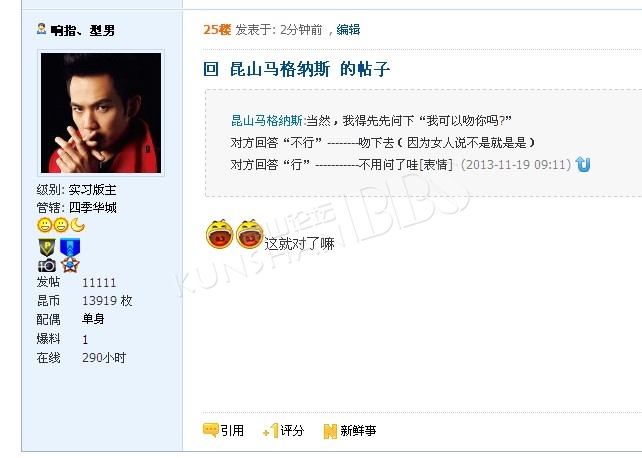Click the 编辑 edit link
Screen dimensions: 642x458
tap(348, 29)
